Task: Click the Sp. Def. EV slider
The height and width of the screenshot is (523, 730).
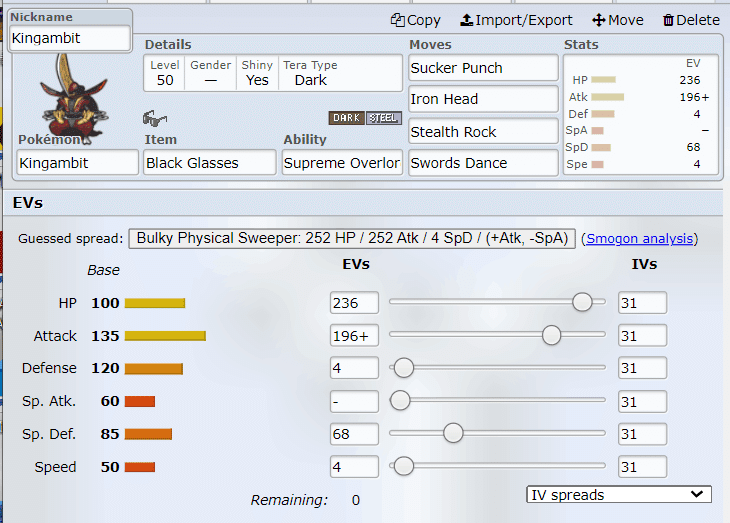Action: click(x=497, y=433)
